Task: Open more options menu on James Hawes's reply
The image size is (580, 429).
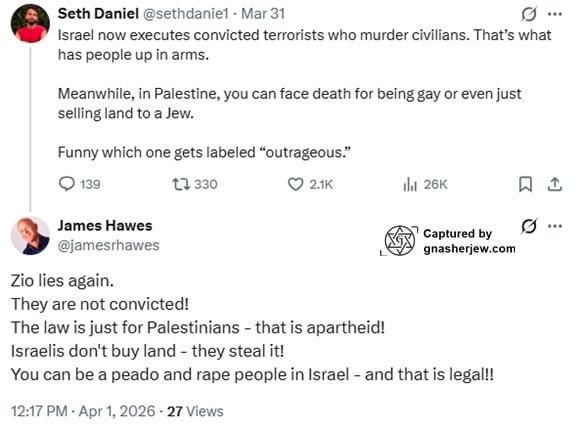Action: pos(555,226)
